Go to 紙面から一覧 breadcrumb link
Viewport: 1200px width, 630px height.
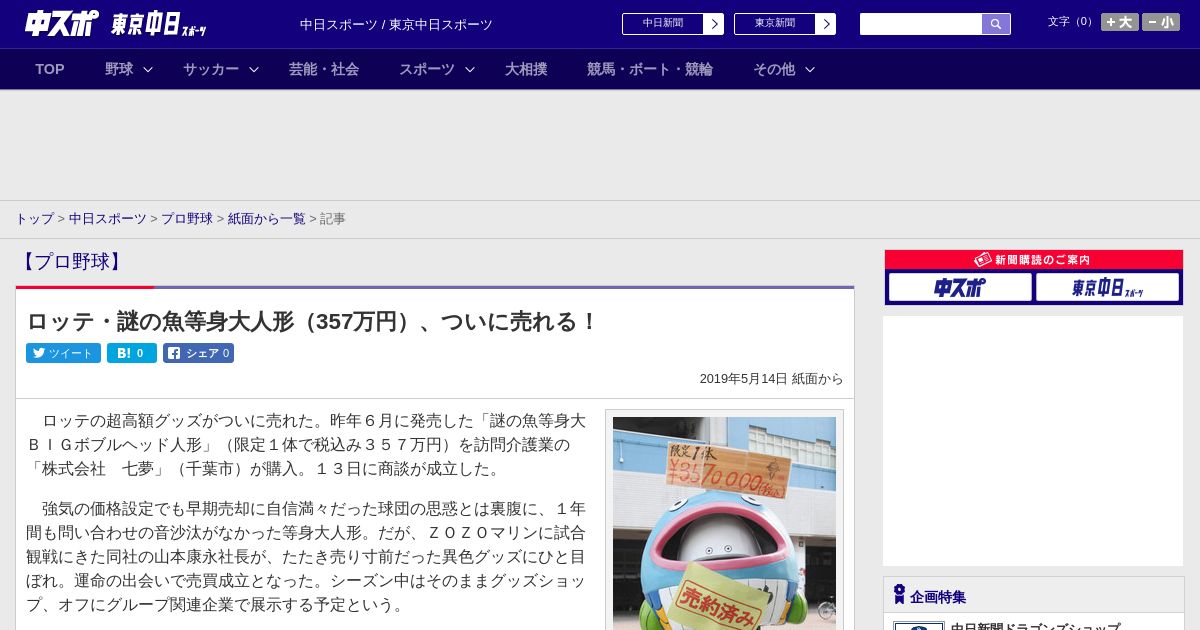point(267,218)
